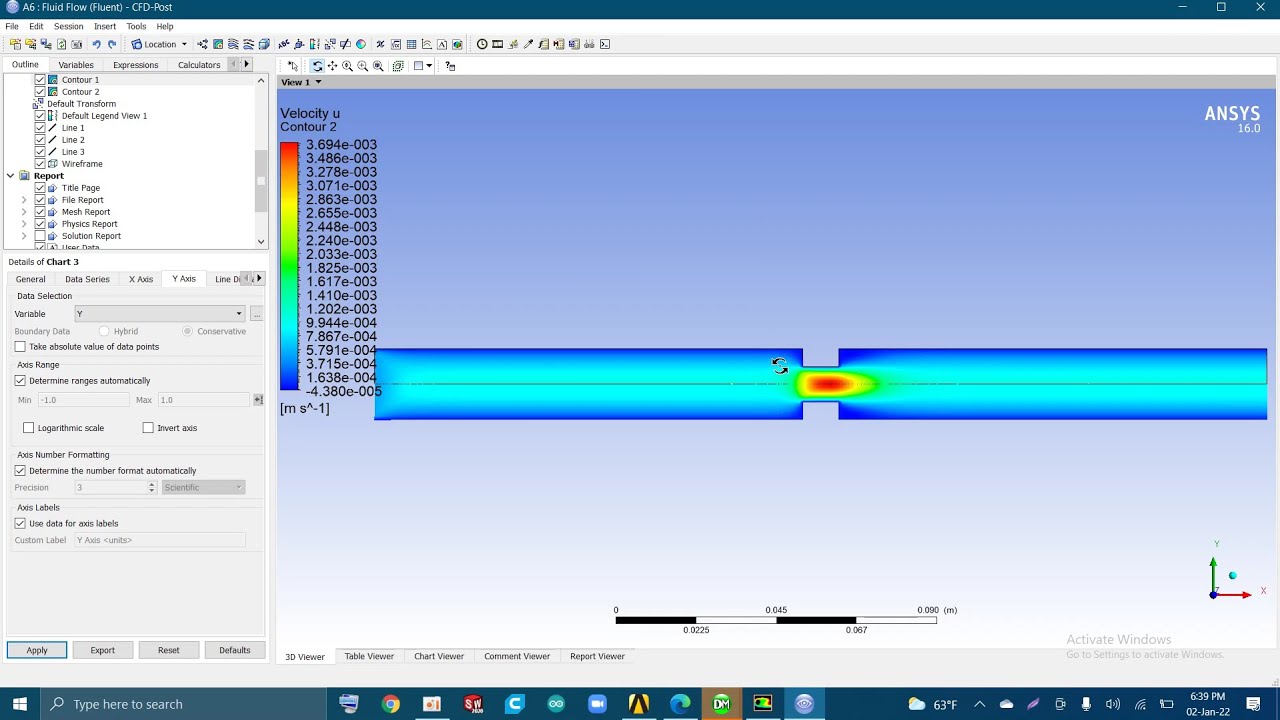Enable the Solution Report checkbox
1280x720 pixels.
(40, 236)
